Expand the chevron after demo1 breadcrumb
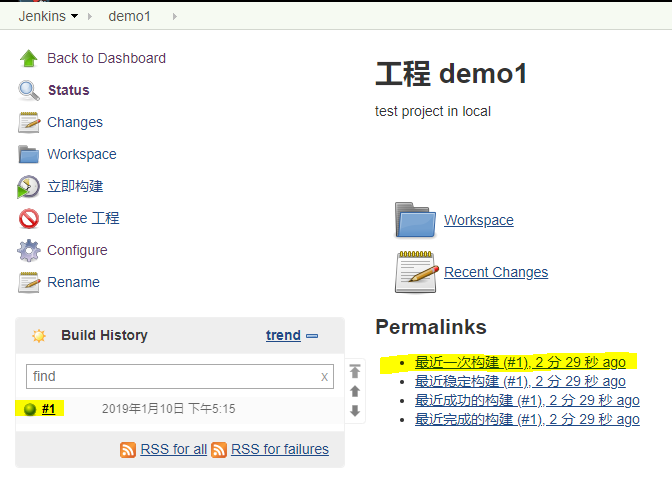The image size is (672, 500). [174, 16]
